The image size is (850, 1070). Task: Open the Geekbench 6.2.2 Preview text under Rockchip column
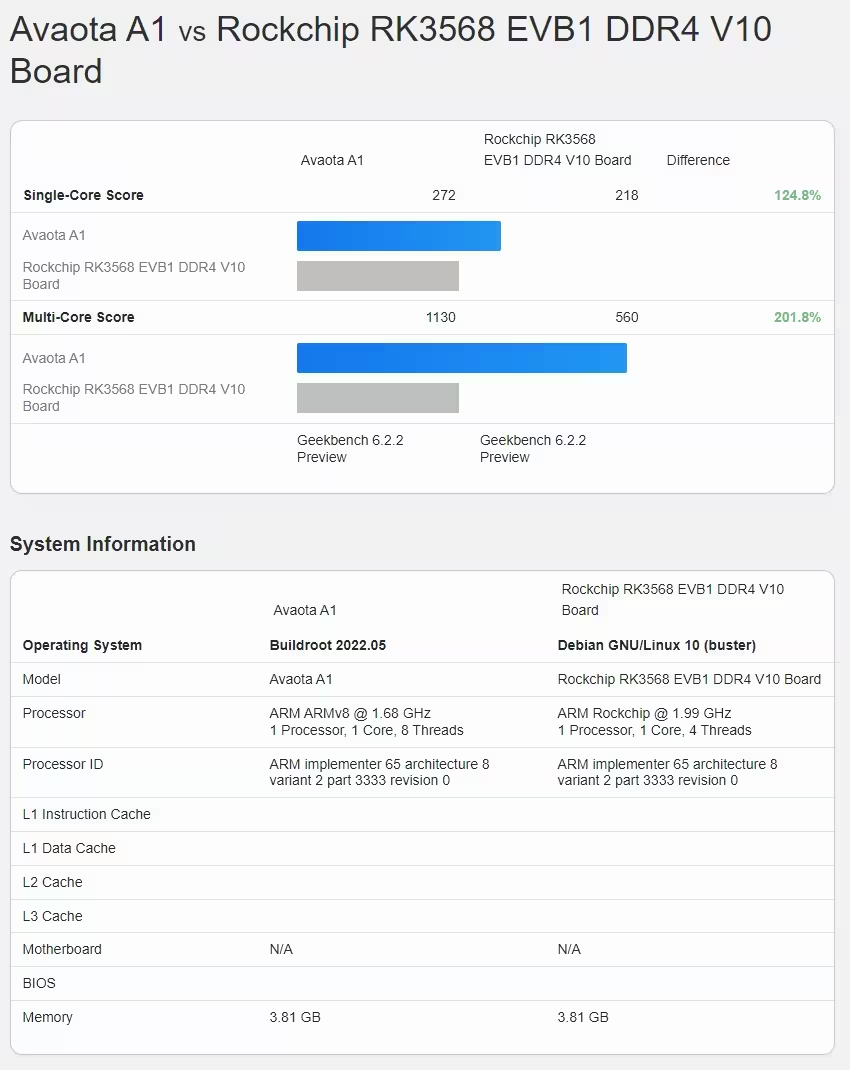pos(533,448)
